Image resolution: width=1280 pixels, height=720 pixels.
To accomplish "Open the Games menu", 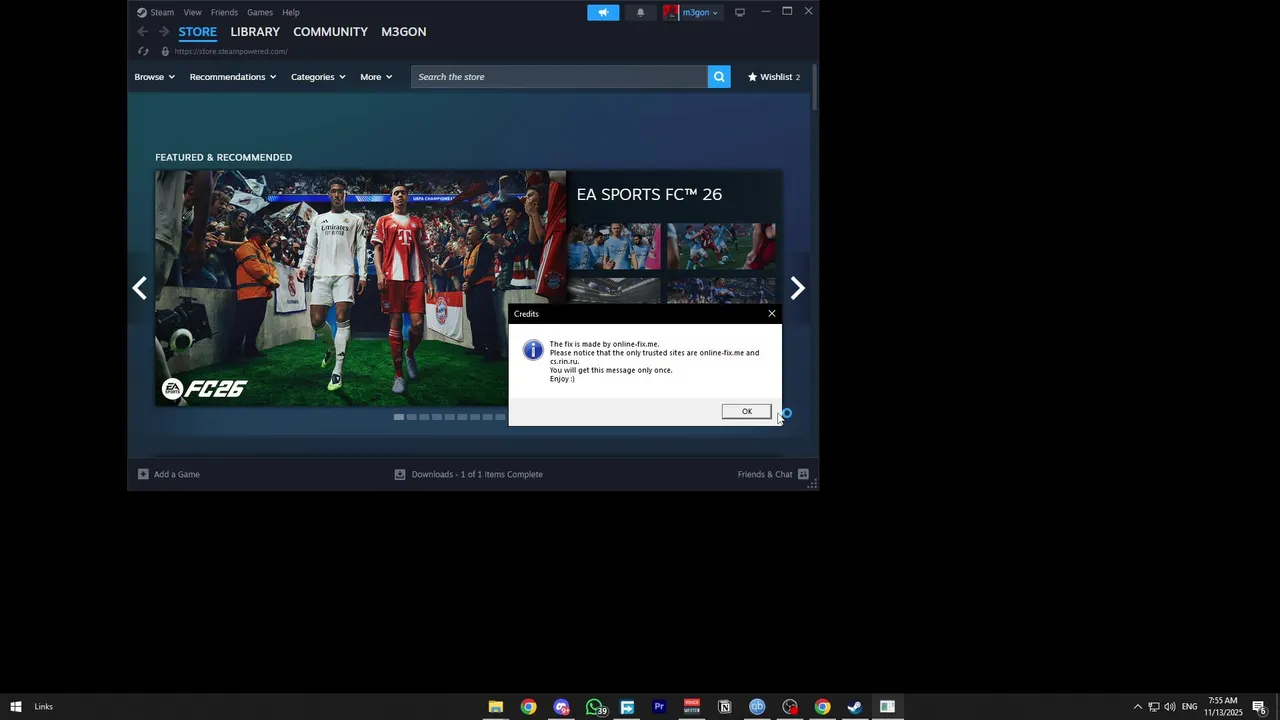I will (x=260, y=12).
